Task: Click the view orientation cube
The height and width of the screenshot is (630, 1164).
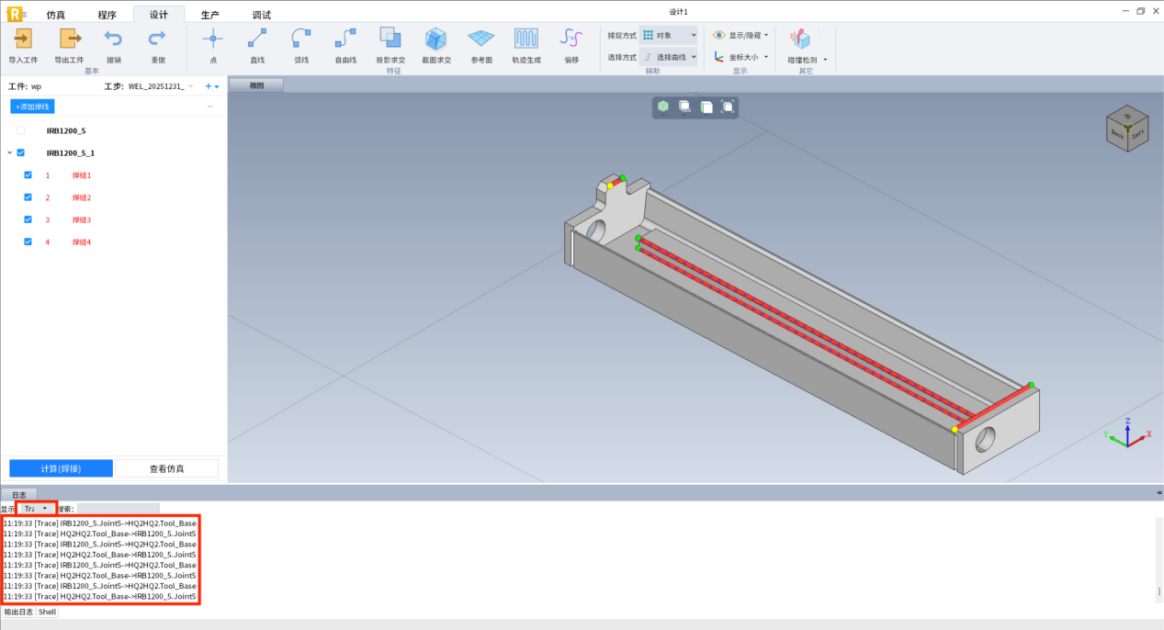Action: (1126, 128)
